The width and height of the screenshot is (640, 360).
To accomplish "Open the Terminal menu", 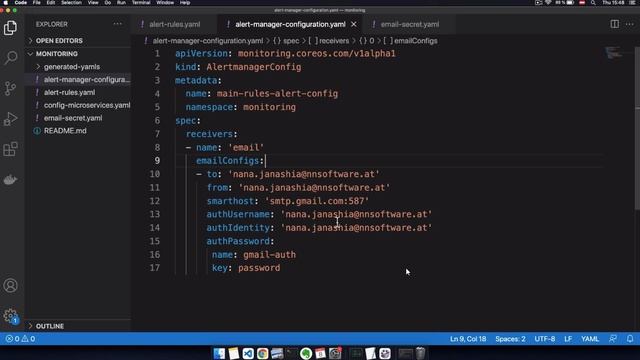I will tap(141, 2).
